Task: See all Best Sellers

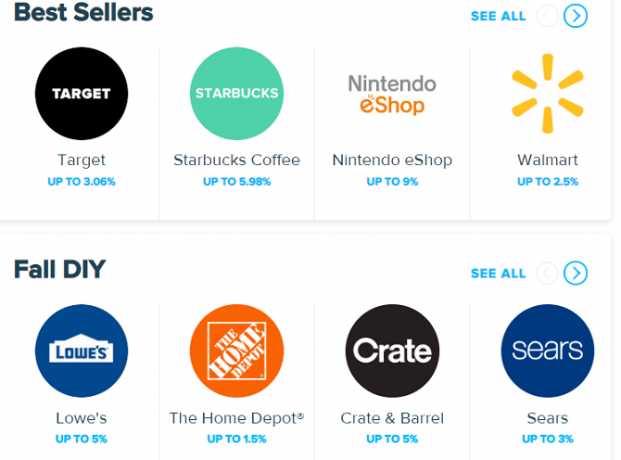Action: click(498, 16)
